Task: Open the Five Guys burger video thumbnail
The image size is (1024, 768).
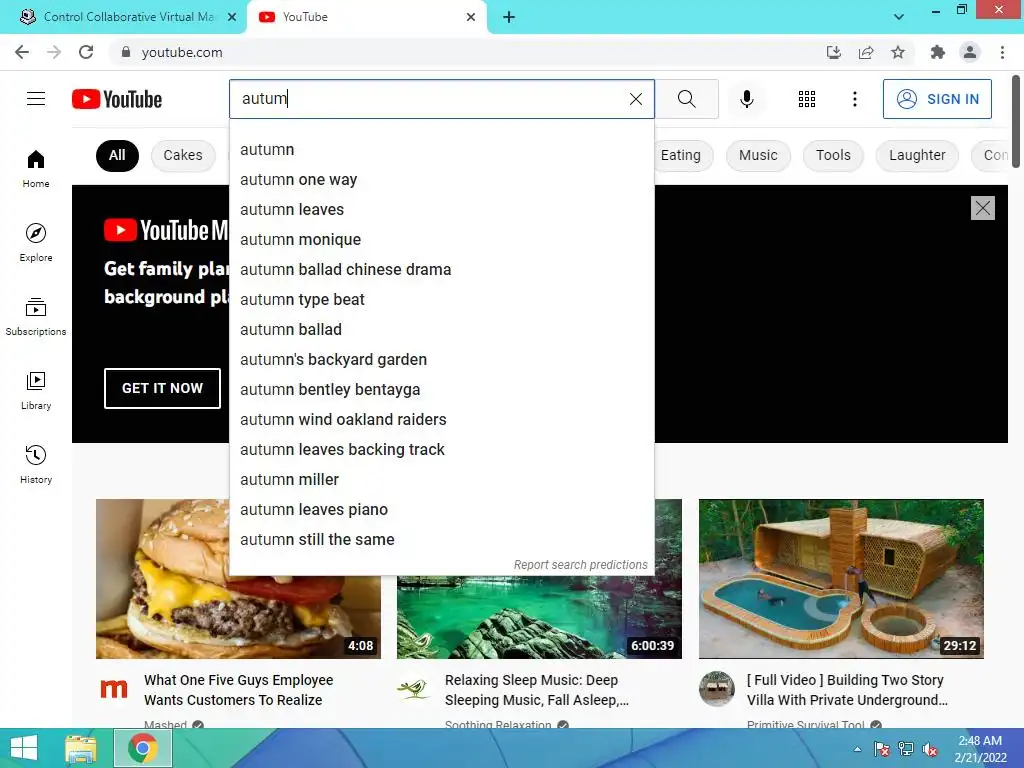Action: [238, 579]
